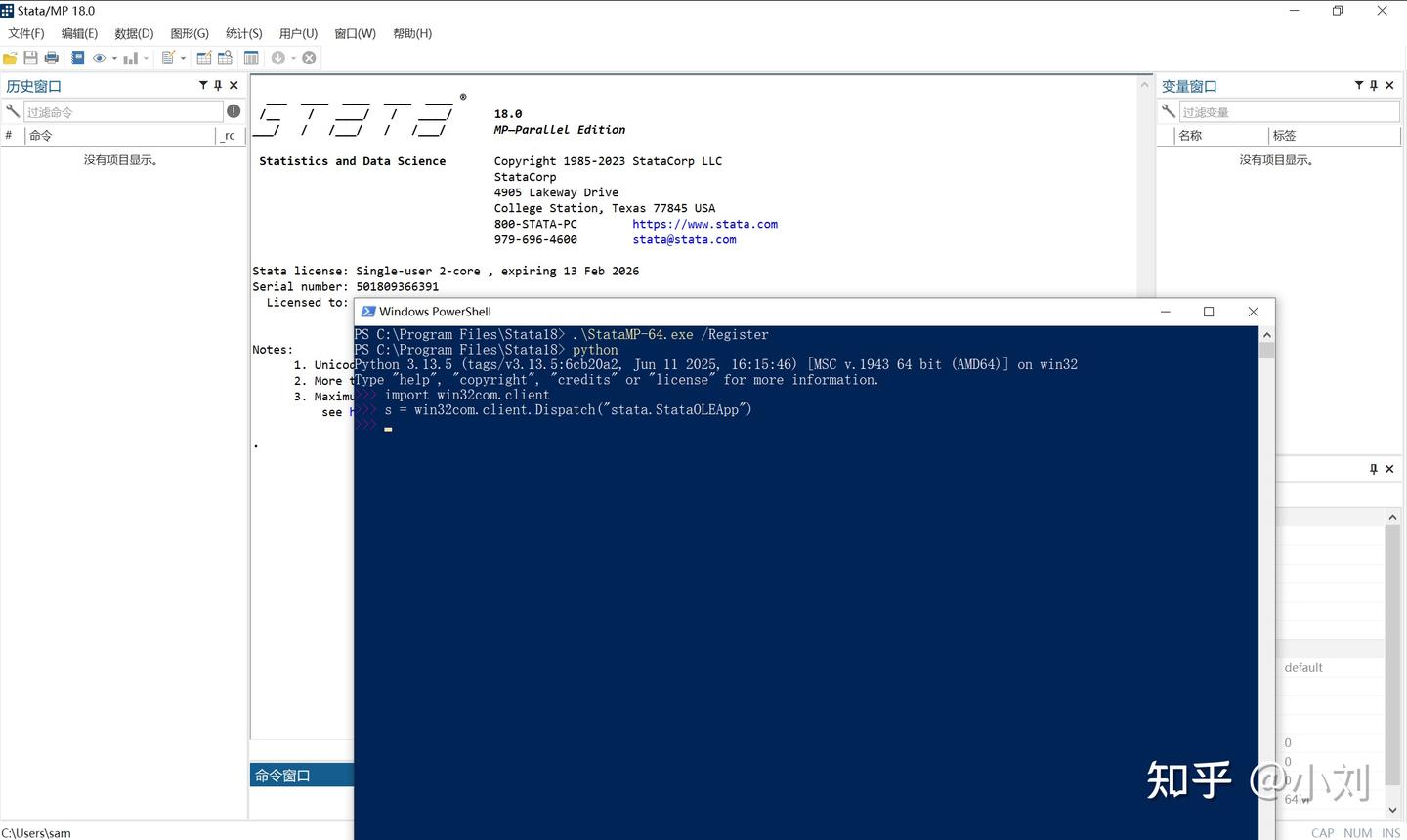Toggle the pin icon in 变量窗口 header

point(1374,86)
